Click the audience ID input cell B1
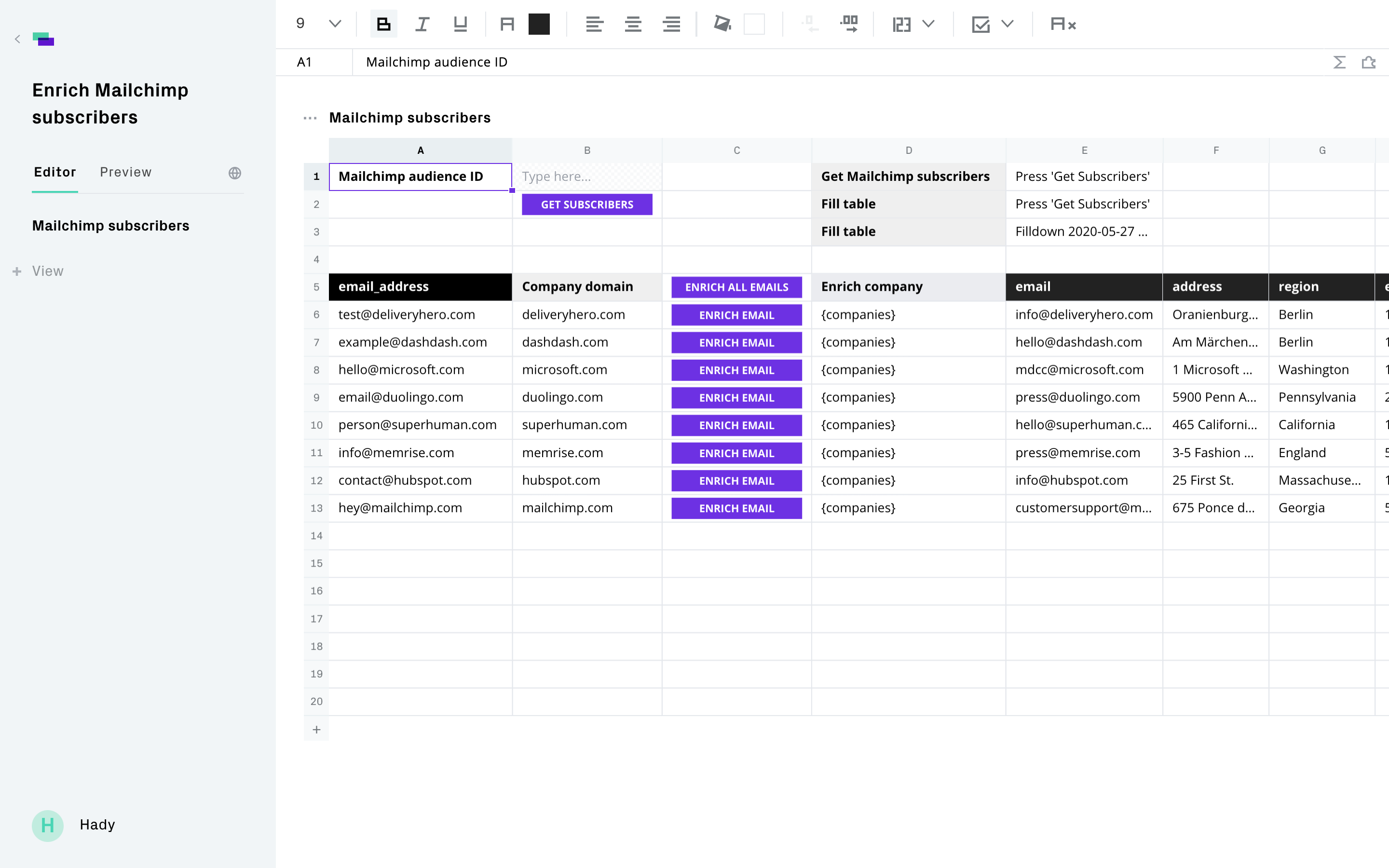 [586, 177]
